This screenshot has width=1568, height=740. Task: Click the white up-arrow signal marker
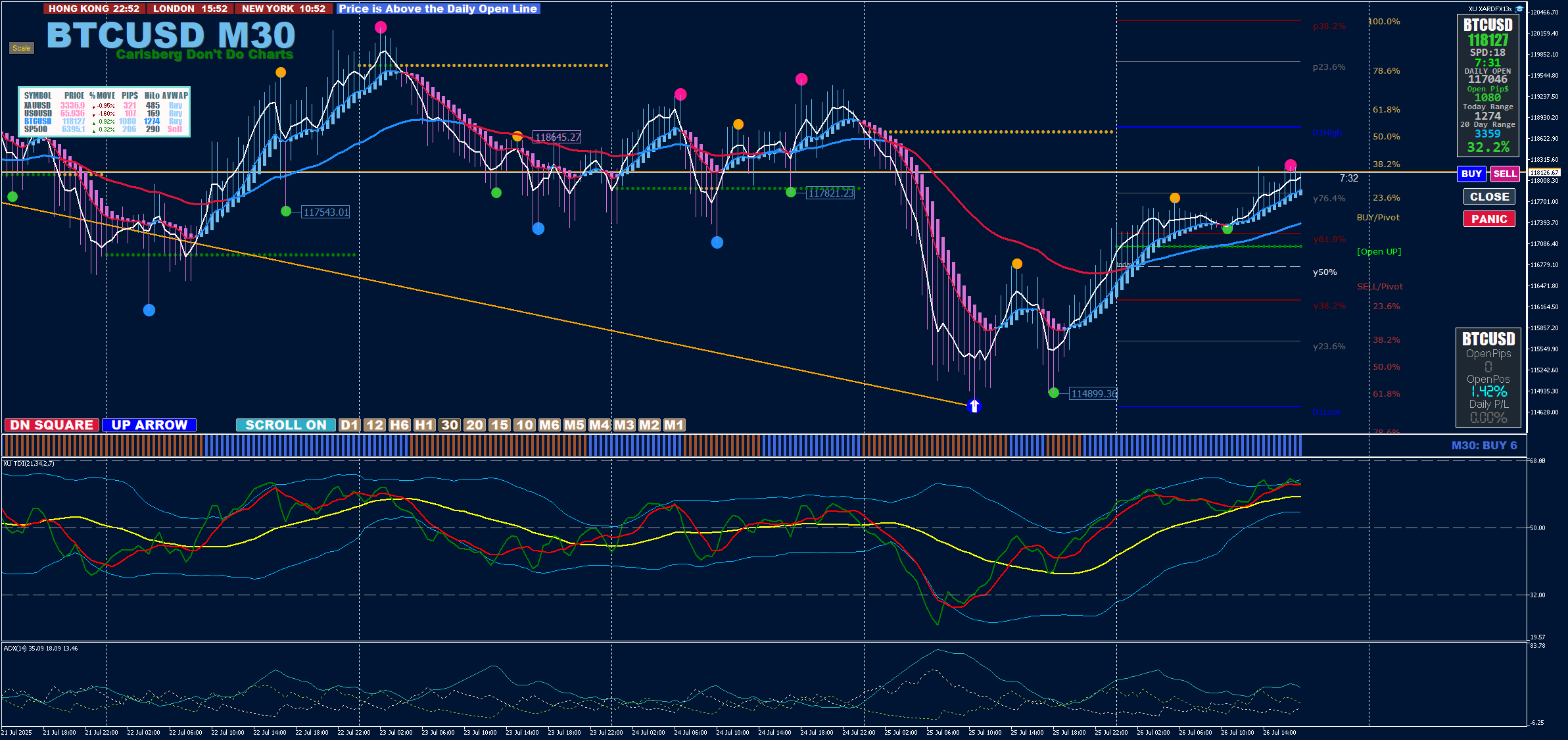tap(974, 406)
